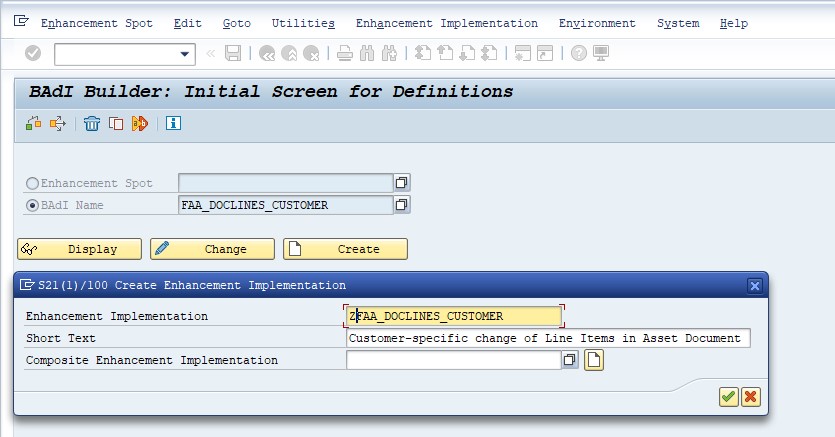Close the Create Enhancement Implementation dialog
This screenshot has height=437, width=835.
pos(755,286)
